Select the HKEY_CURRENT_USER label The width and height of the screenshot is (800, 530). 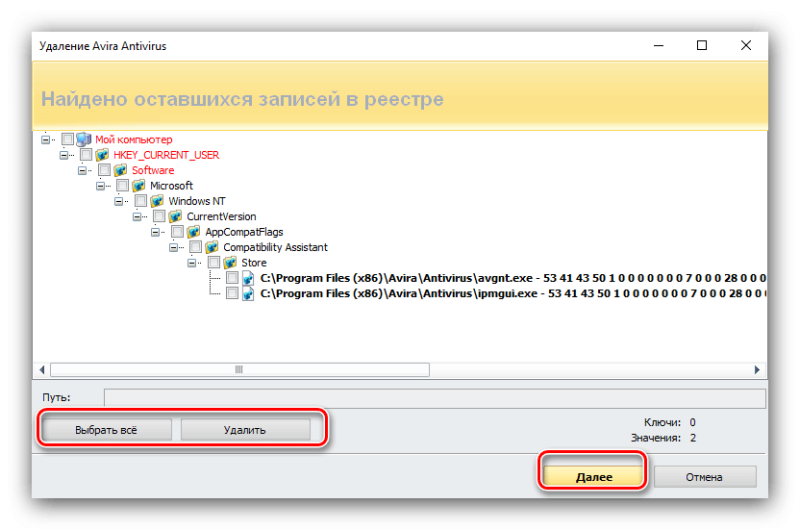pos(166,155)
